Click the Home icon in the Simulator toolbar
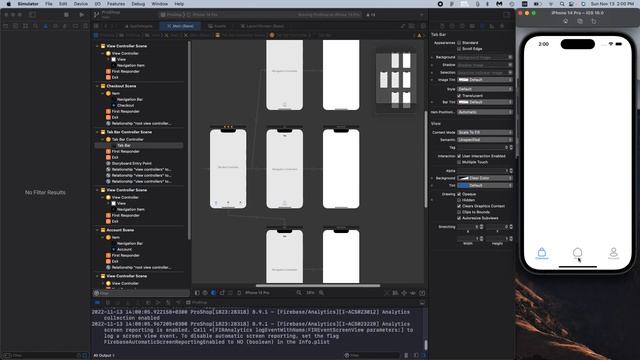This screenshot has height=360, width=640. (x=565, y=21)
